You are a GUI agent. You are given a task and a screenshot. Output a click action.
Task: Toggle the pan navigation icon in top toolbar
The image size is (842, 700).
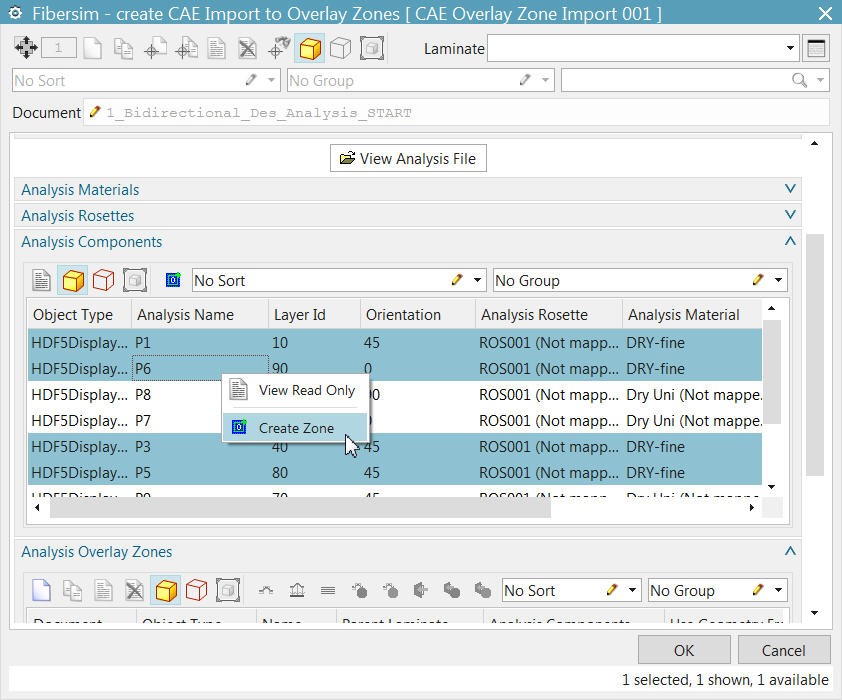25,47
